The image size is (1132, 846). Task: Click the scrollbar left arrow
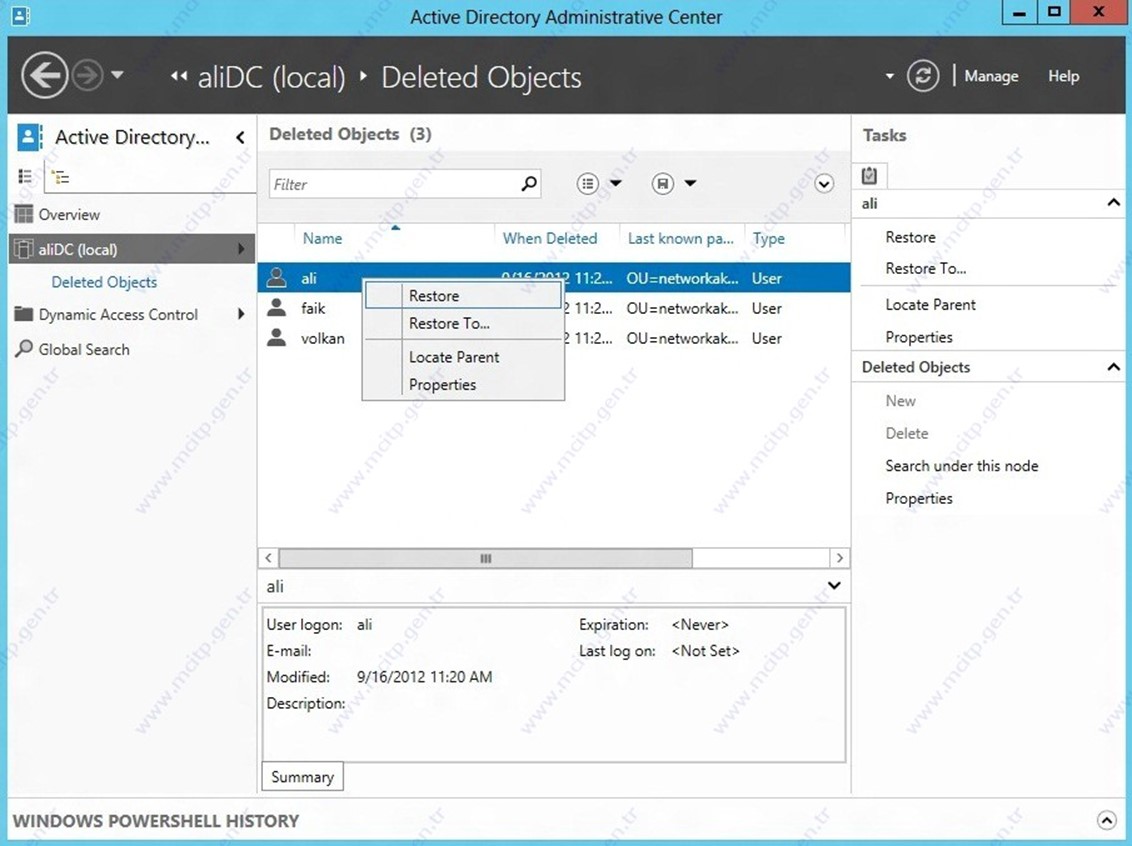tap(269, 558)
